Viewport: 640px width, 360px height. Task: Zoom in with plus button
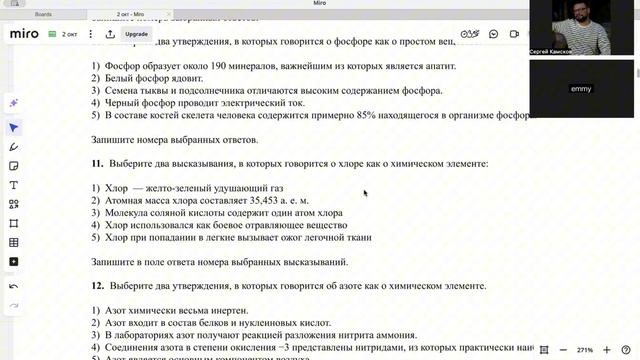pyautogui.click(x=607, y=350)
